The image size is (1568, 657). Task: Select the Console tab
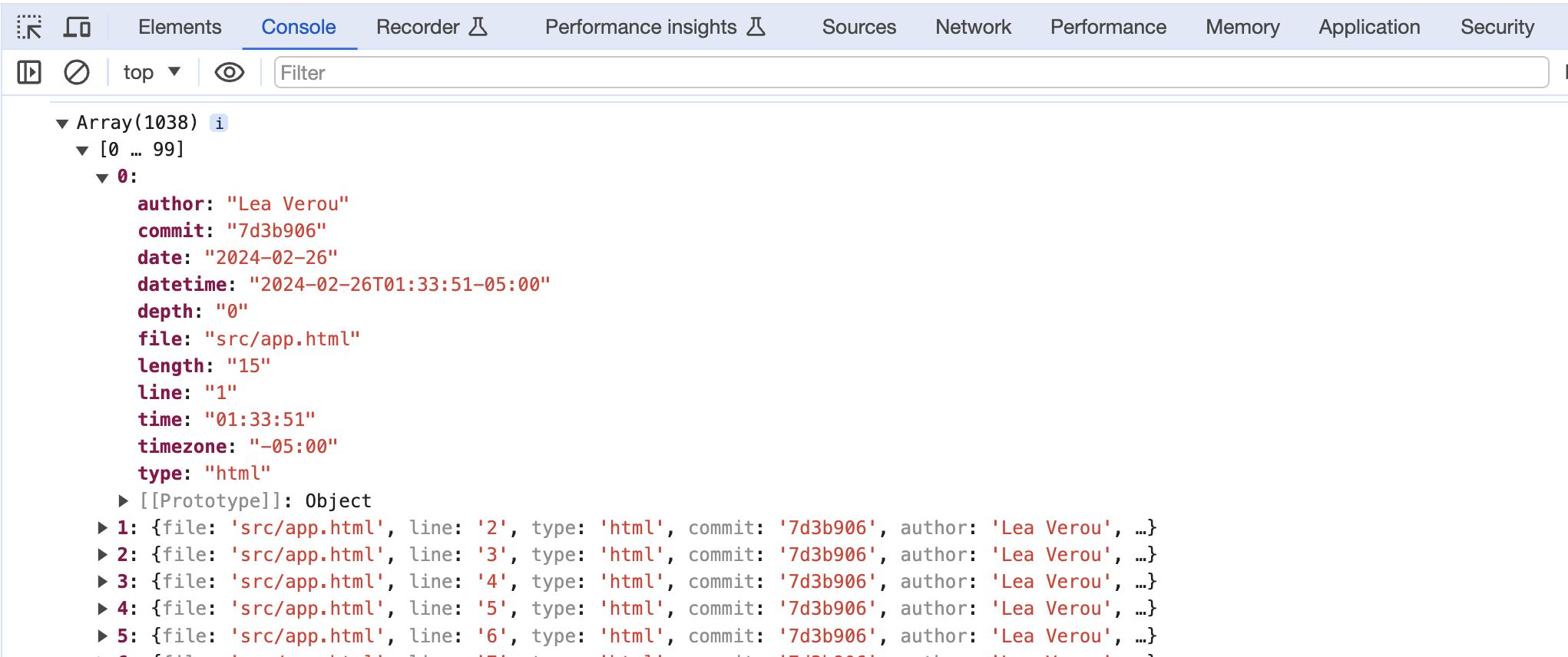tap(299, 27)
